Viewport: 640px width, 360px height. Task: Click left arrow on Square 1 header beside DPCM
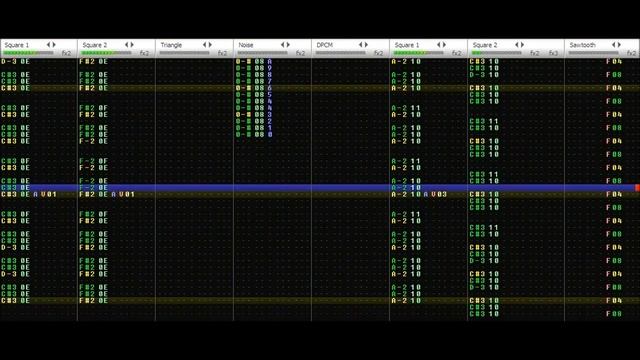click(x=439, y=45)
